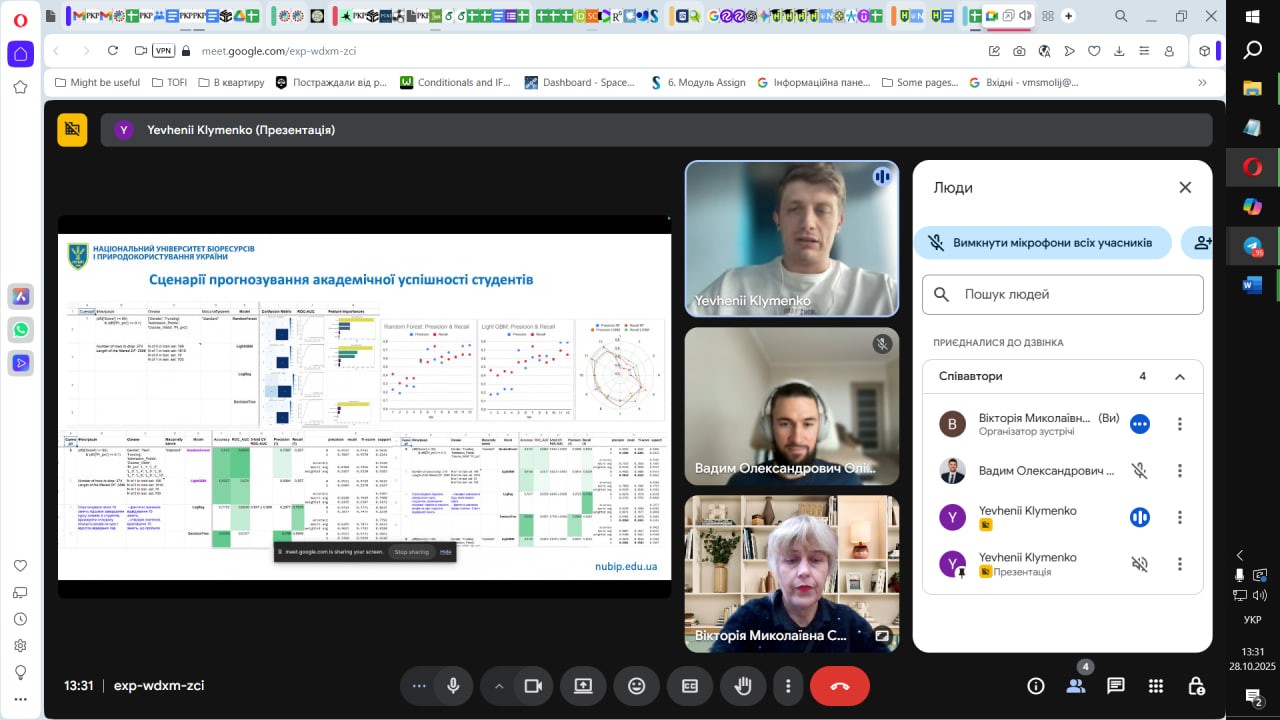Open more actions for speaking Yevhenii Klymenko

tap(1180, 517)
